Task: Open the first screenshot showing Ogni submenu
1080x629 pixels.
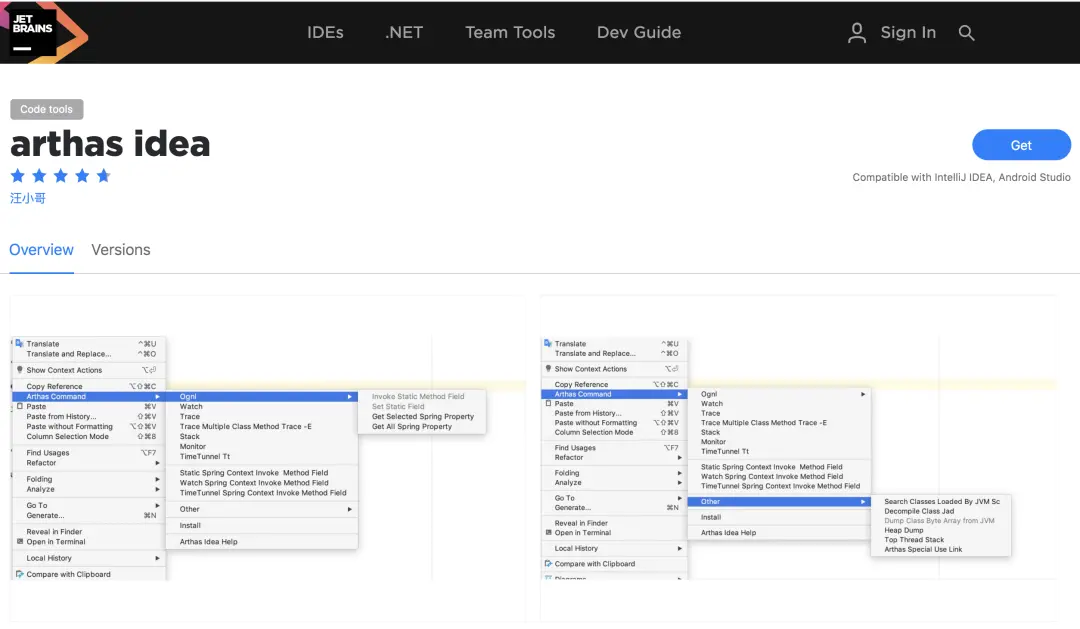Action: pos(268,458)
